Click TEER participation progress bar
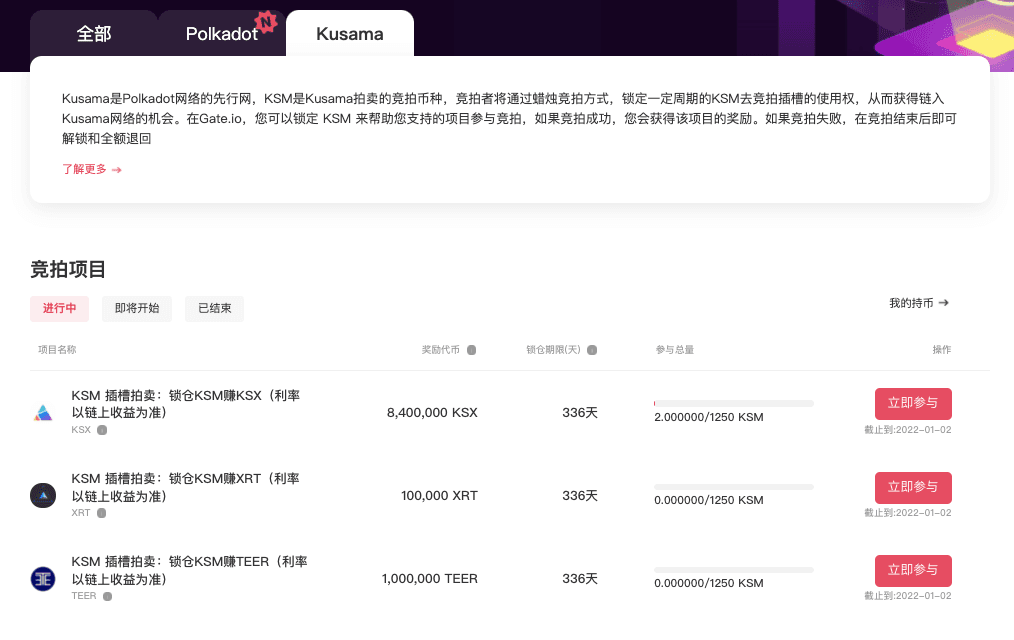 coord(734,570)
